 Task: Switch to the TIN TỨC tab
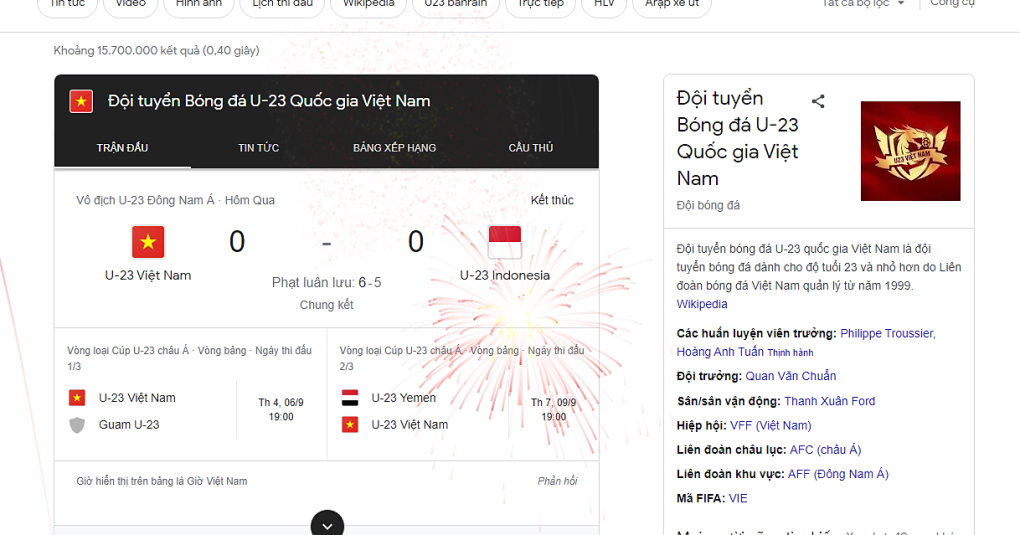click(258, 148)
